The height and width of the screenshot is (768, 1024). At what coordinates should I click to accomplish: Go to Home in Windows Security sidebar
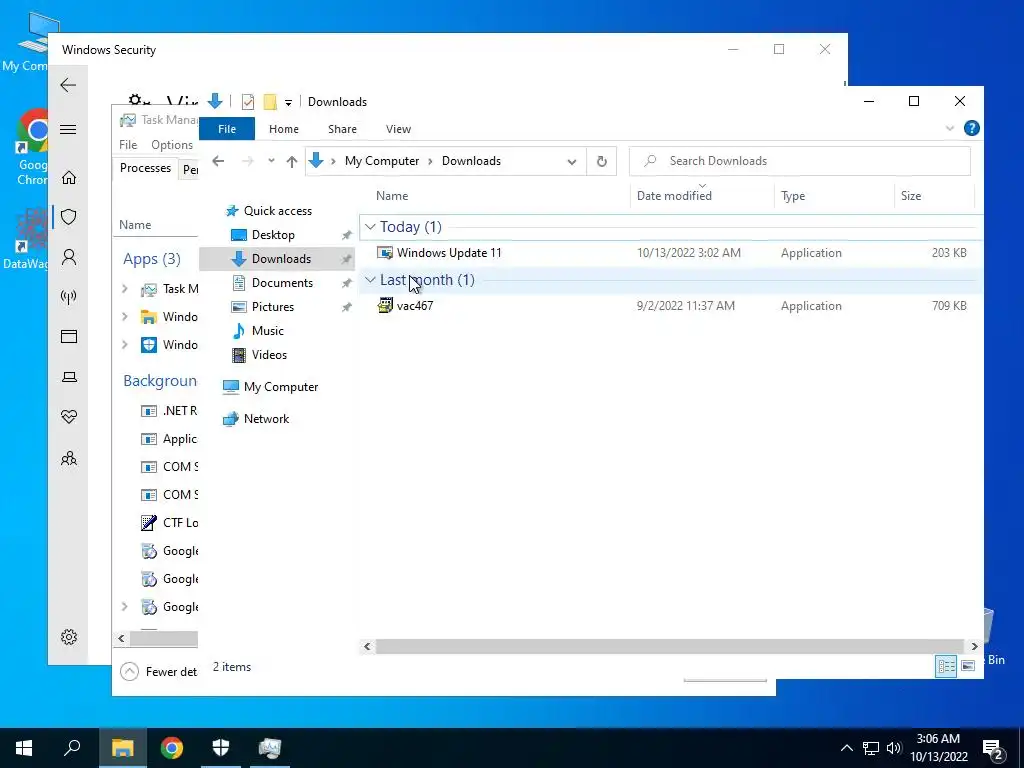(x=69, y=178)
